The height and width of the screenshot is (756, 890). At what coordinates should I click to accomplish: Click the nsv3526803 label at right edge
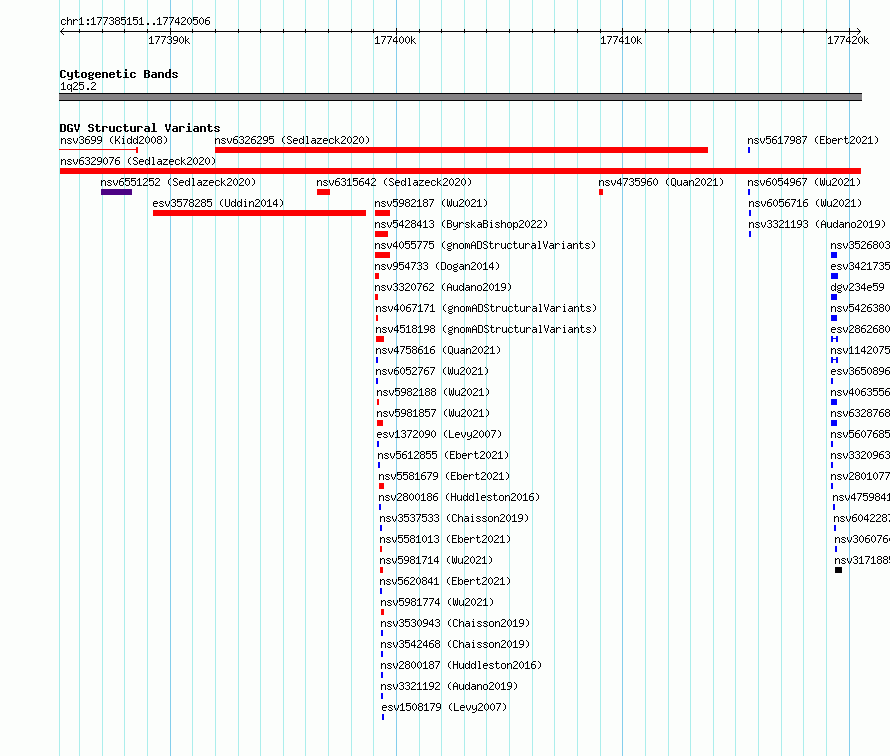tap(860, 245)
